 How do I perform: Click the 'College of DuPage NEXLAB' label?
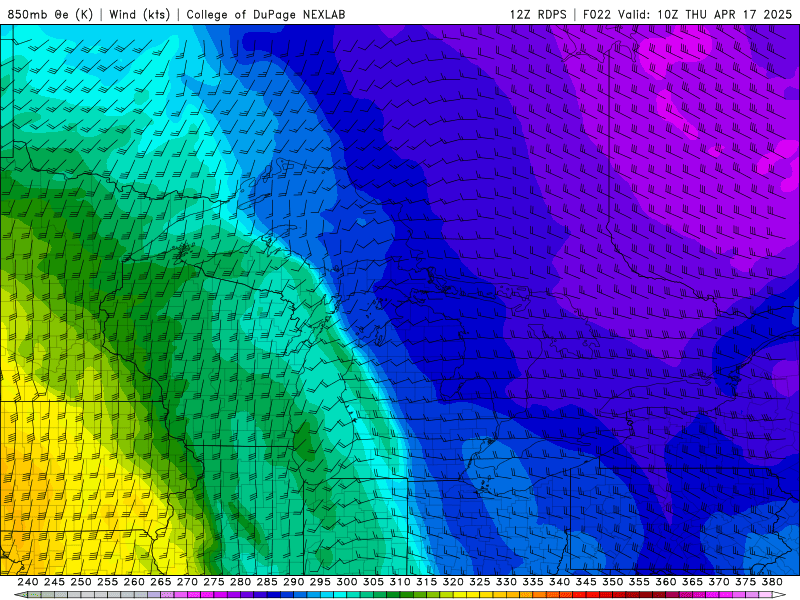tap(266, 14)
